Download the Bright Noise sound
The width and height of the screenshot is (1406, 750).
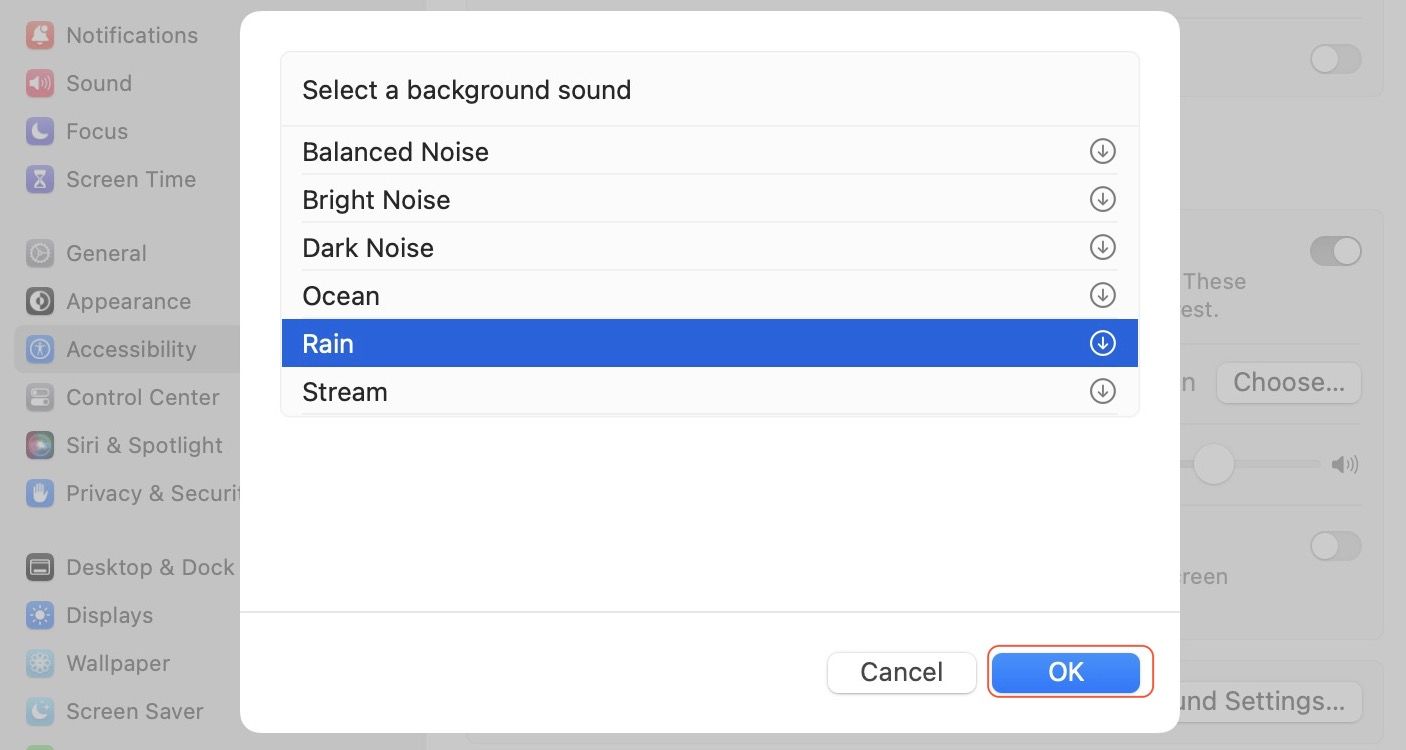click(1102, 199)
